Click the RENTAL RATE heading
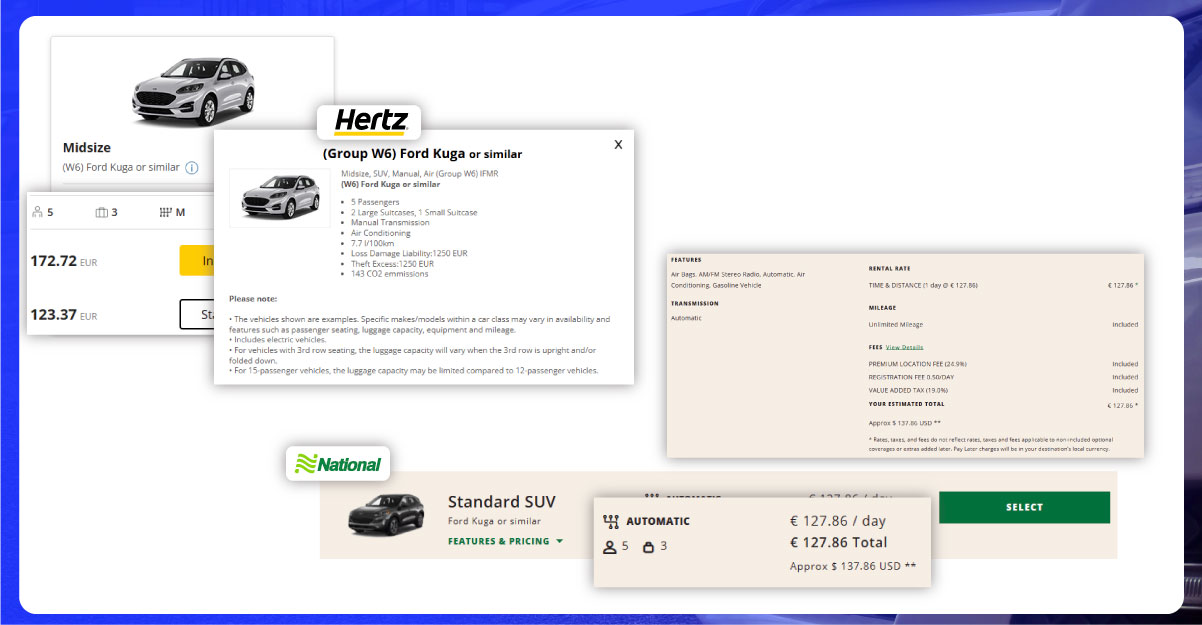 [890, 268]
